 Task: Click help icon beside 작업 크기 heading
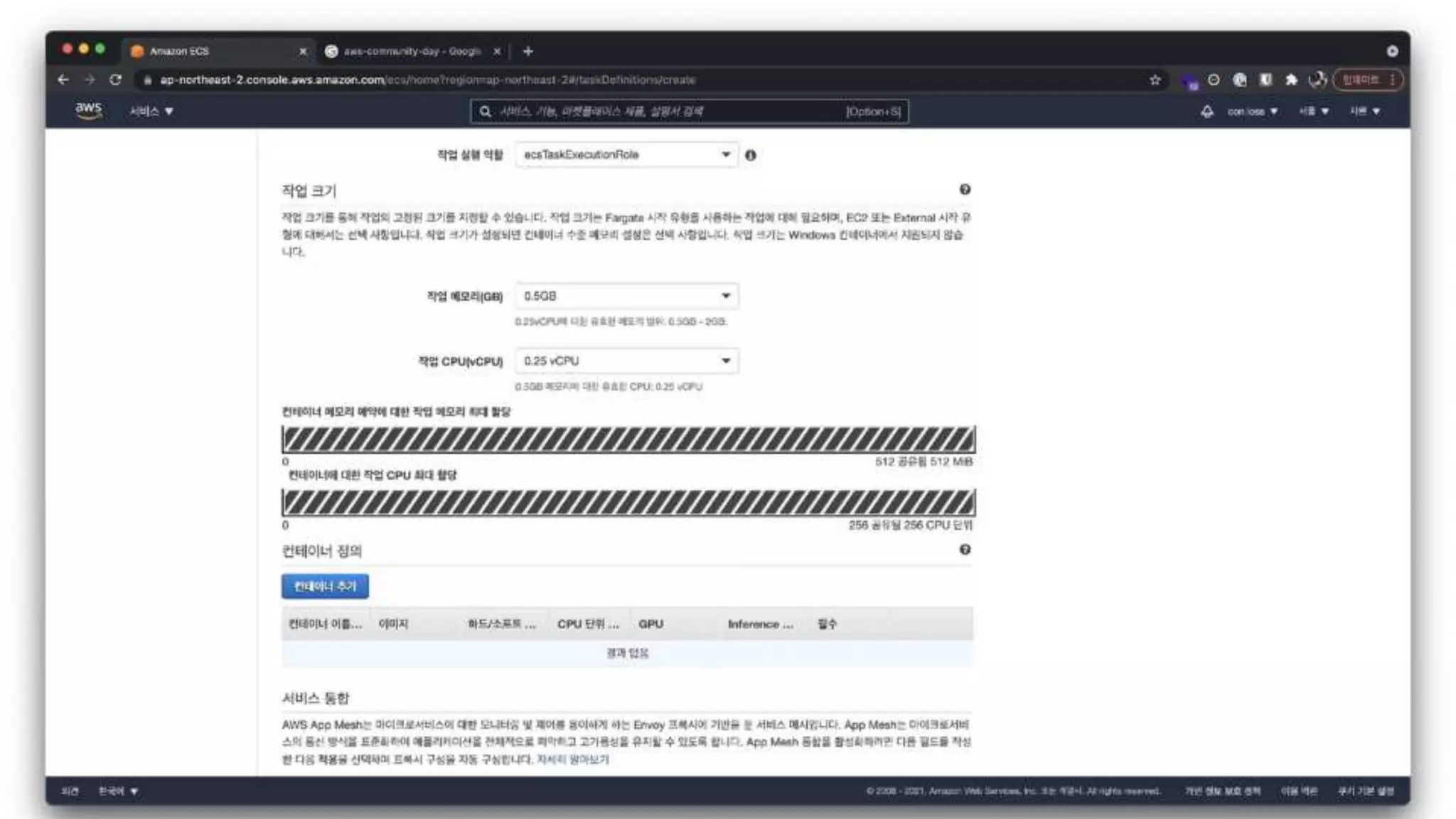[965, 189]
